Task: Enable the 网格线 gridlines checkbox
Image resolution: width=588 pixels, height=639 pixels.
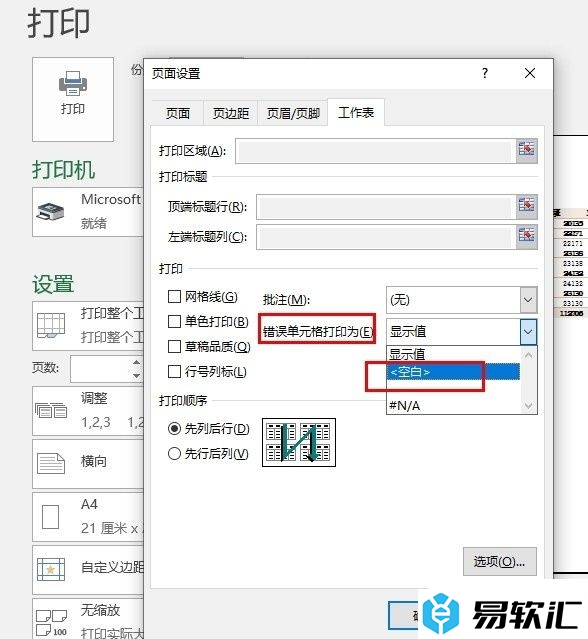Action: coord(174,297)
